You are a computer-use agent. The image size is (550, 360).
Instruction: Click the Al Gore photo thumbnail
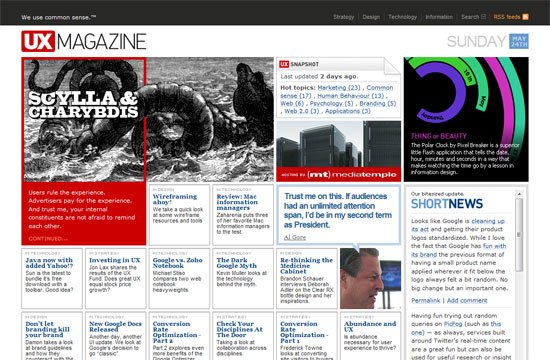click(x=370, y=279)
